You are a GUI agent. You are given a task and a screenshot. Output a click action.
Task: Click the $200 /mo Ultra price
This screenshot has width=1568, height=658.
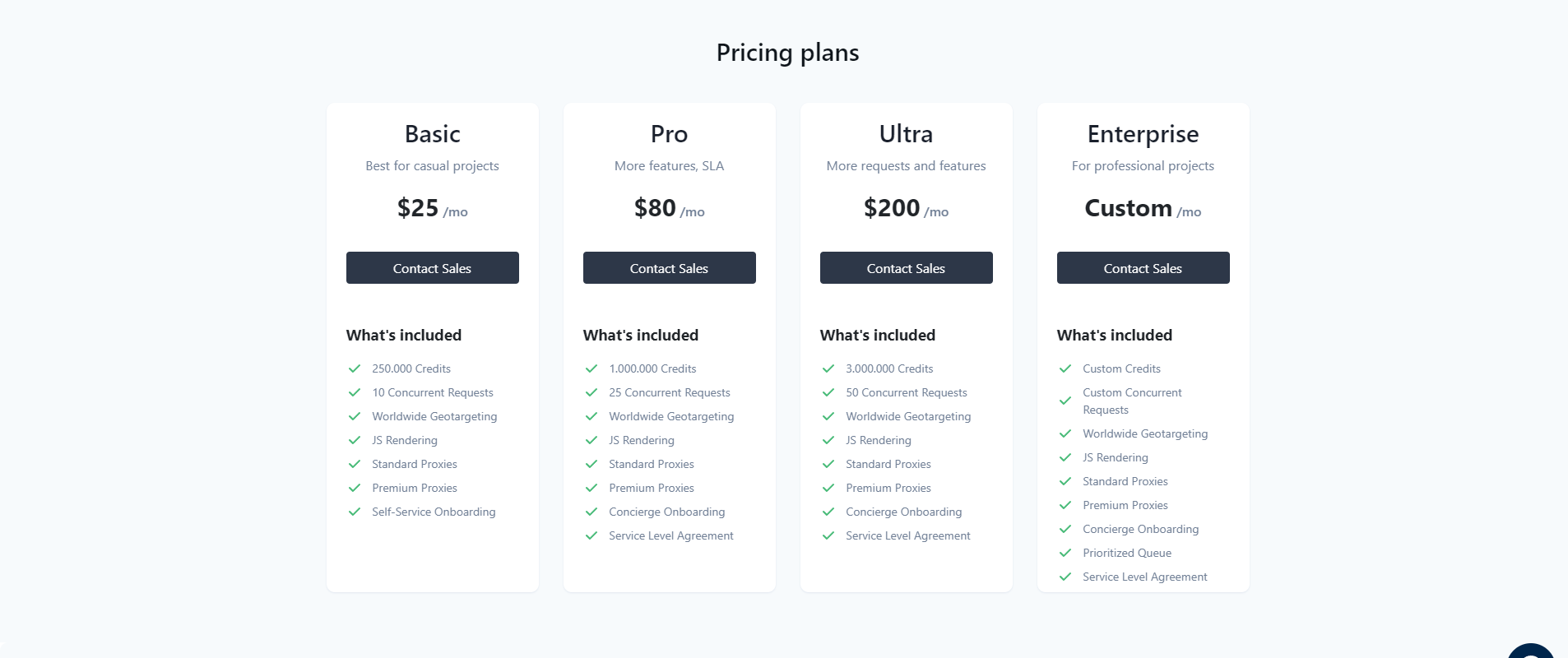click(x=906, y=208)
